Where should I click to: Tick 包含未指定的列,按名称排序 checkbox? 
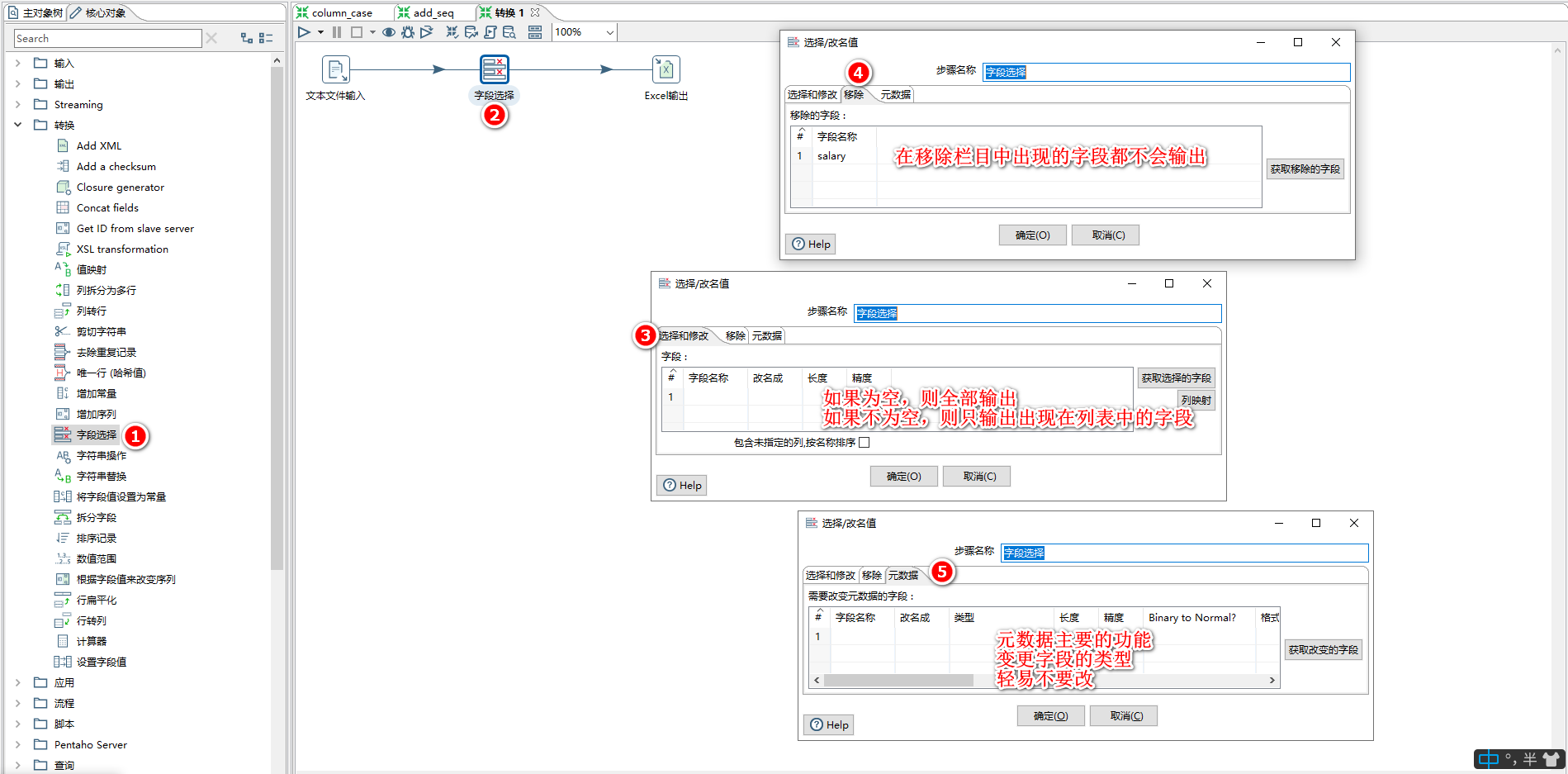point(865,442)
